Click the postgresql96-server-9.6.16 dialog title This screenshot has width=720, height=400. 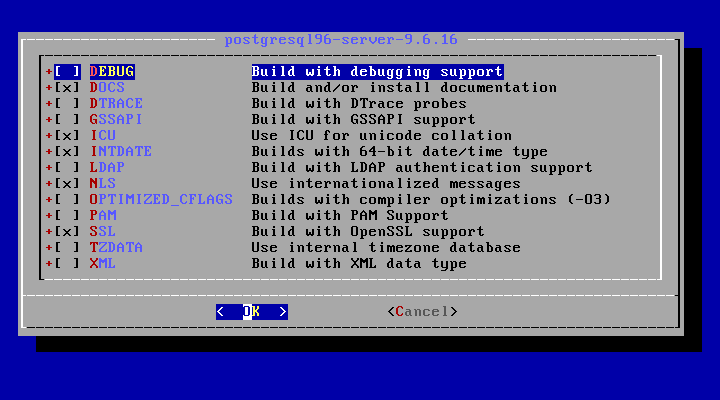pyautogui.click(x=341, y=39)
